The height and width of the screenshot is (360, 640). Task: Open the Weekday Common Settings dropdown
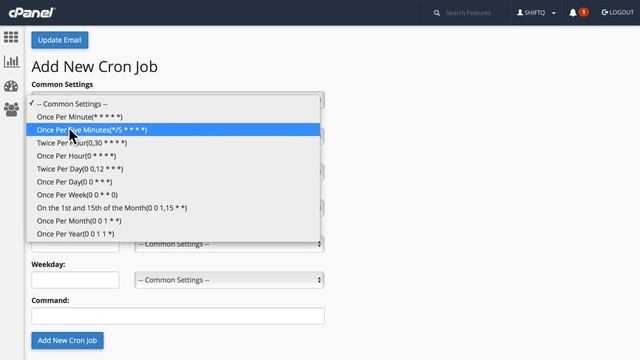[x=229, y=280]
